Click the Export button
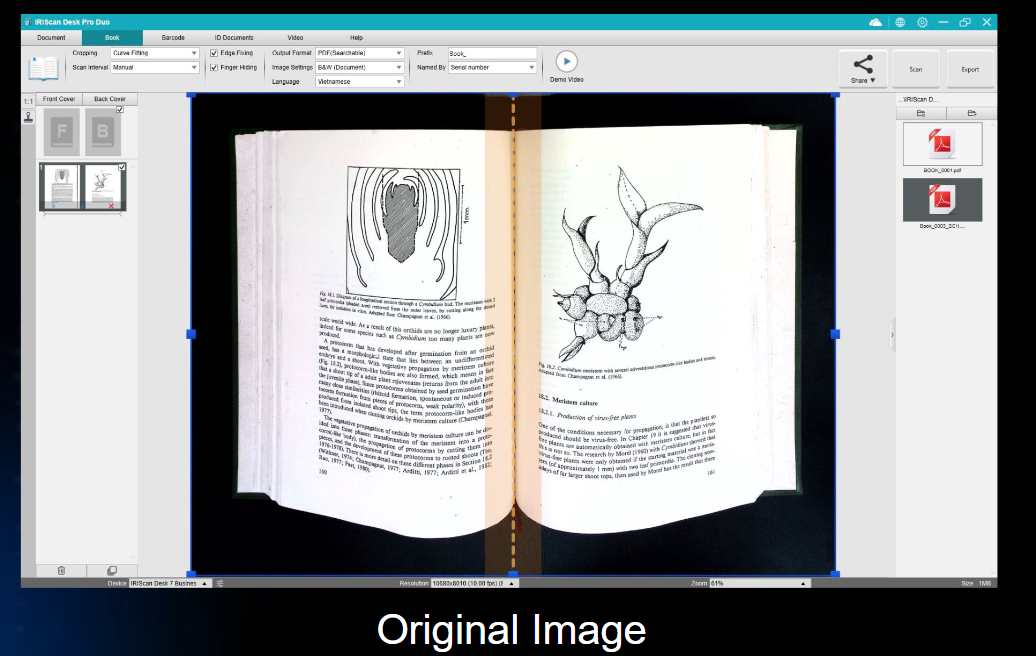Viewport: 1036px width, 656px height. pyautogui.click(x=970, y=69)
